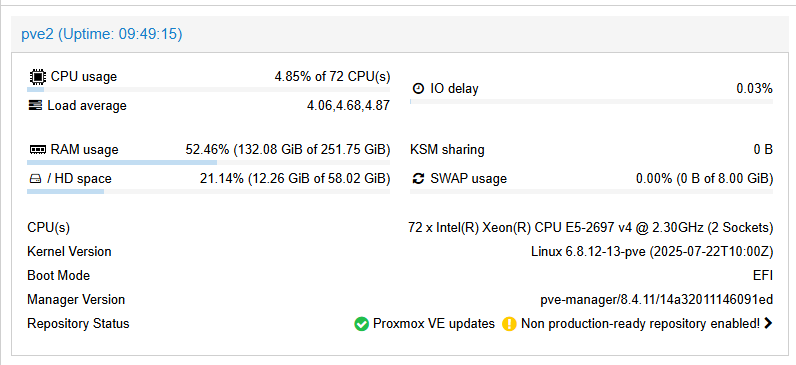This screenshot has width=796, height=365.
Task: Open the Non production-ready repository warning text
Action: point(641,323)
